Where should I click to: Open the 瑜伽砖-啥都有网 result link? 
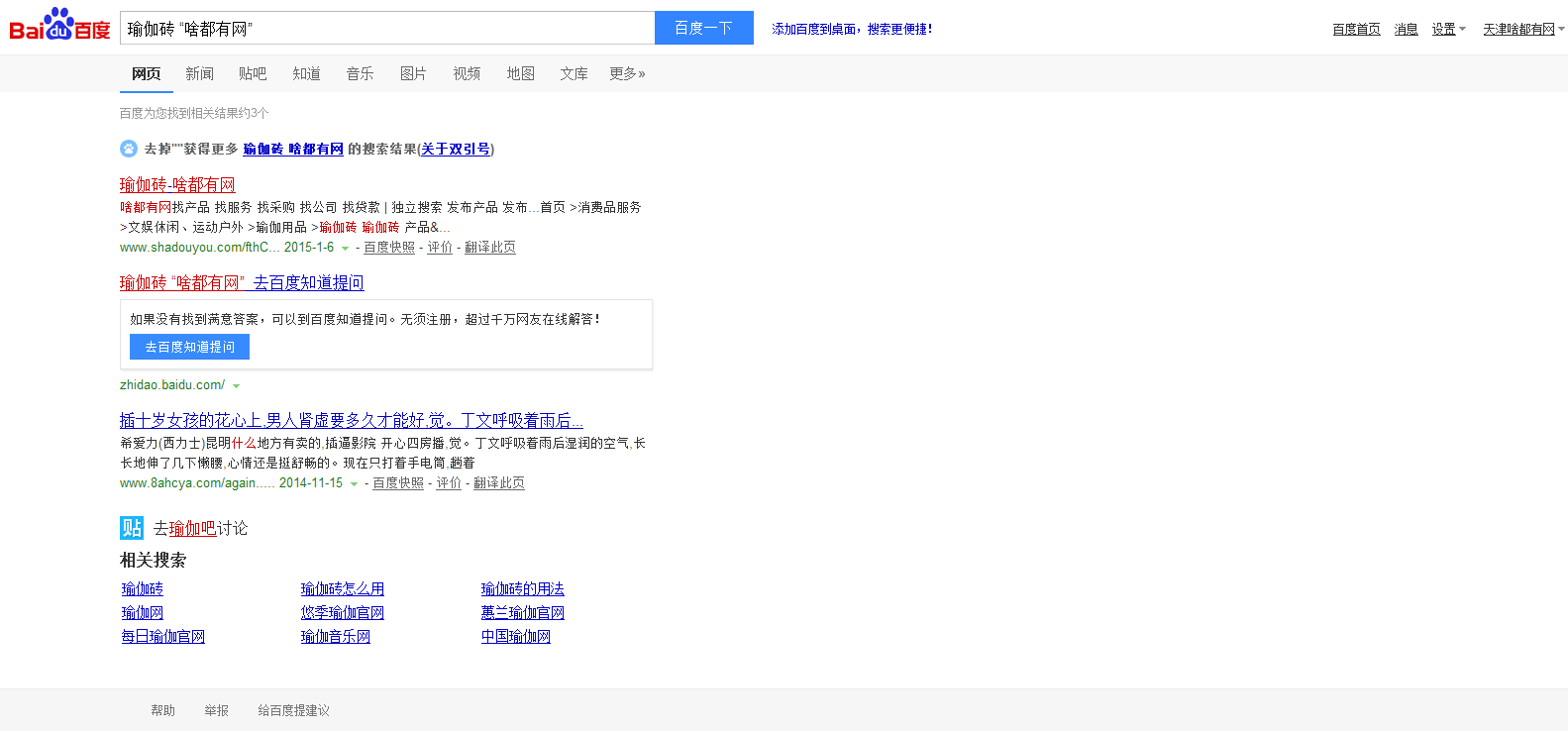pos(177,185)
